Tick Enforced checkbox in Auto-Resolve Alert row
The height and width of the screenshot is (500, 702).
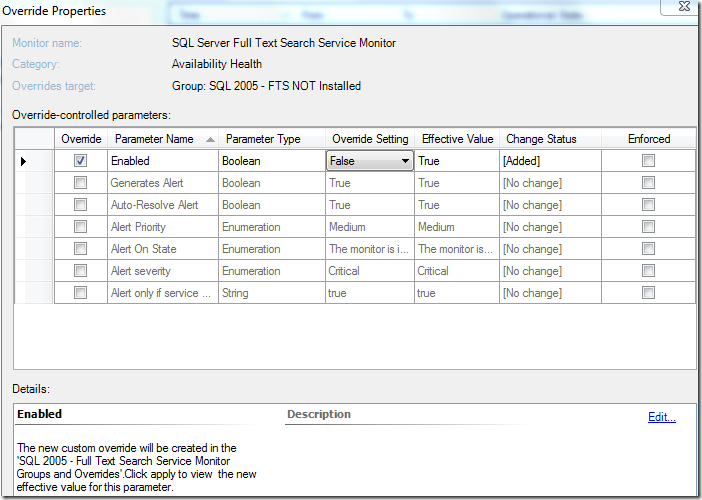coord(648,204)
